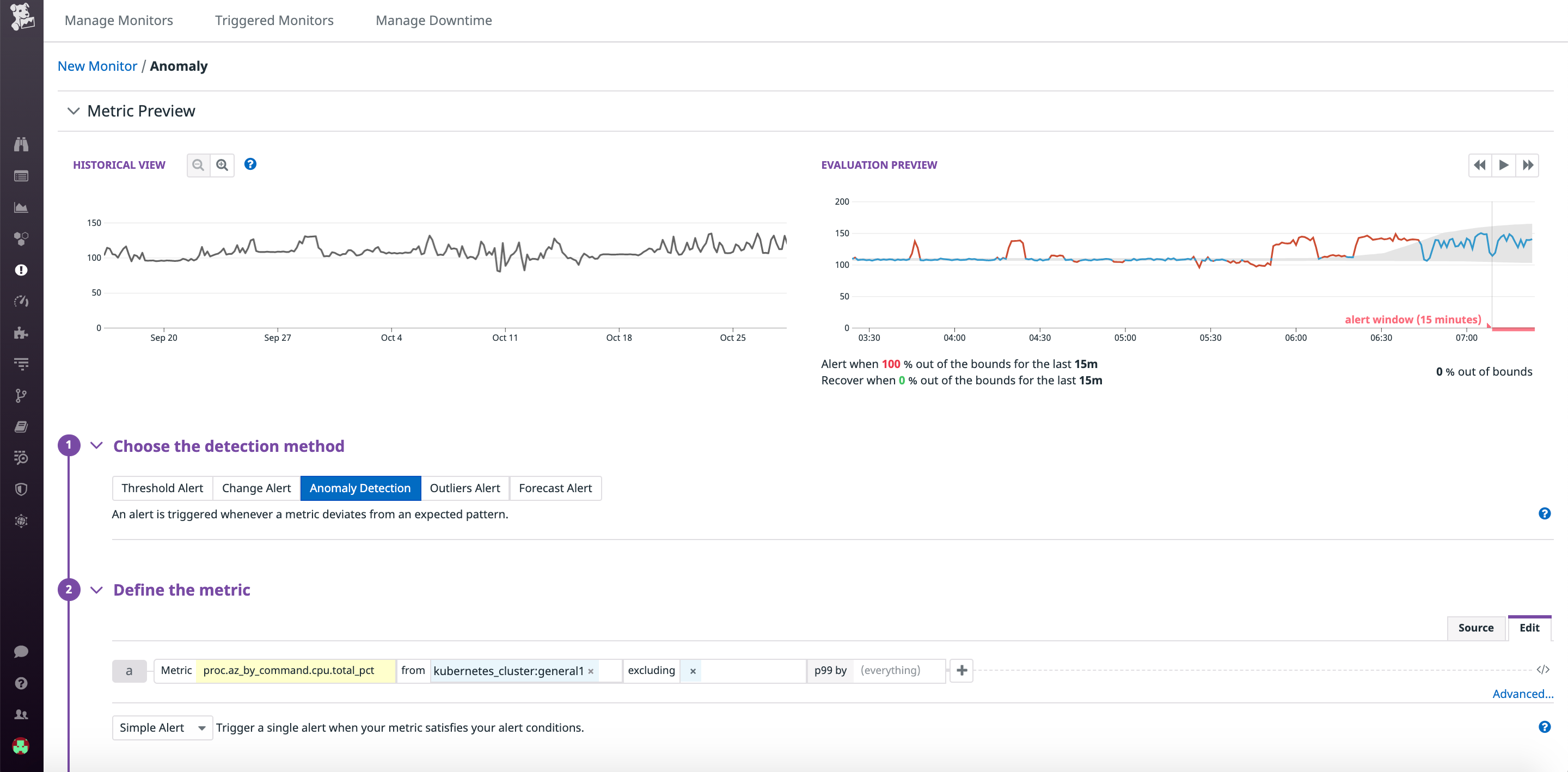This screenshot has height=772, width=1568.
Task: Play the evaluation preview animation
Action: tap(1503, 165)
